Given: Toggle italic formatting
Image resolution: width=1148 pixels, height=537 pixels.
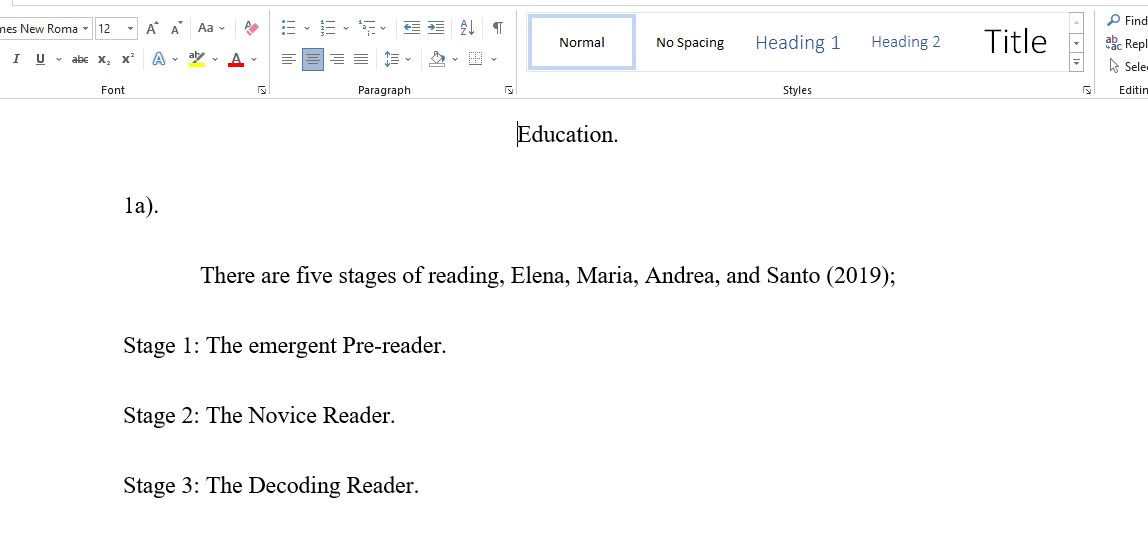Looking at the screenshot, I should [16, 59].
